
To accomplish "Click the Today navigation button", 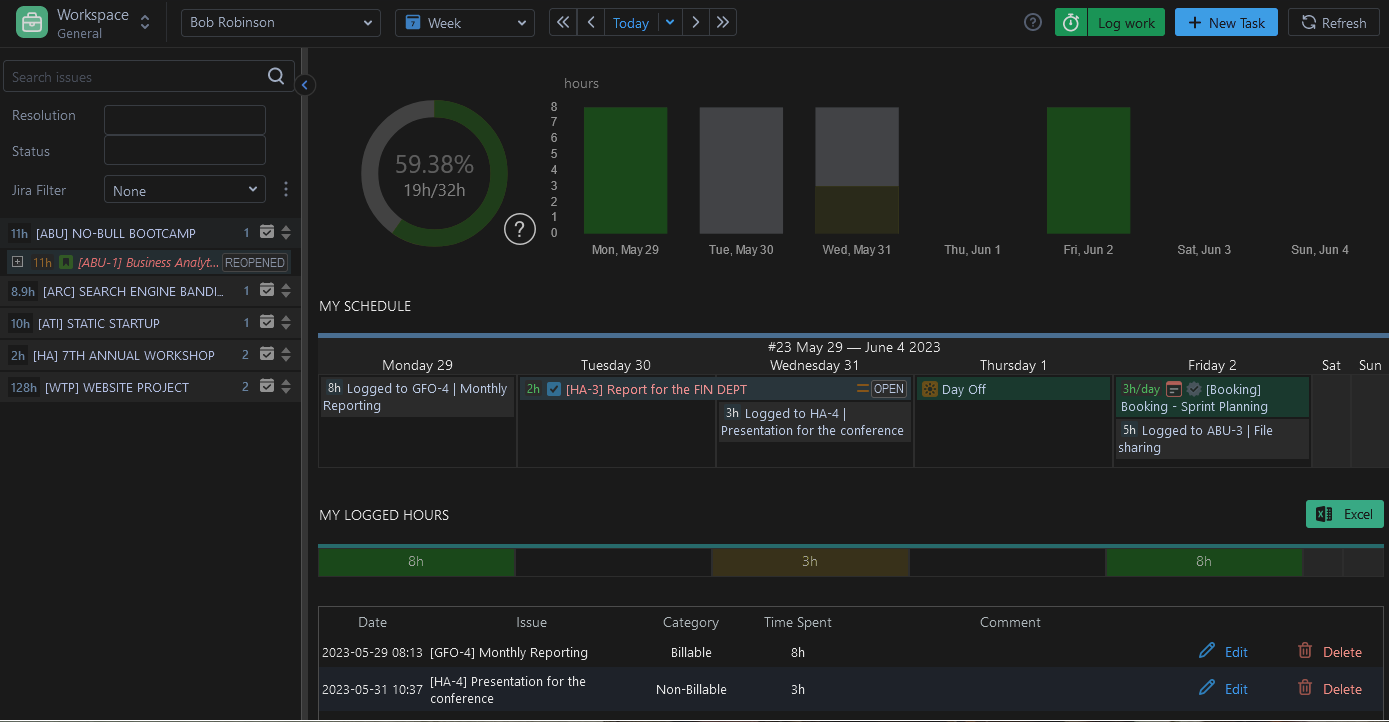I will click(630, 23).
